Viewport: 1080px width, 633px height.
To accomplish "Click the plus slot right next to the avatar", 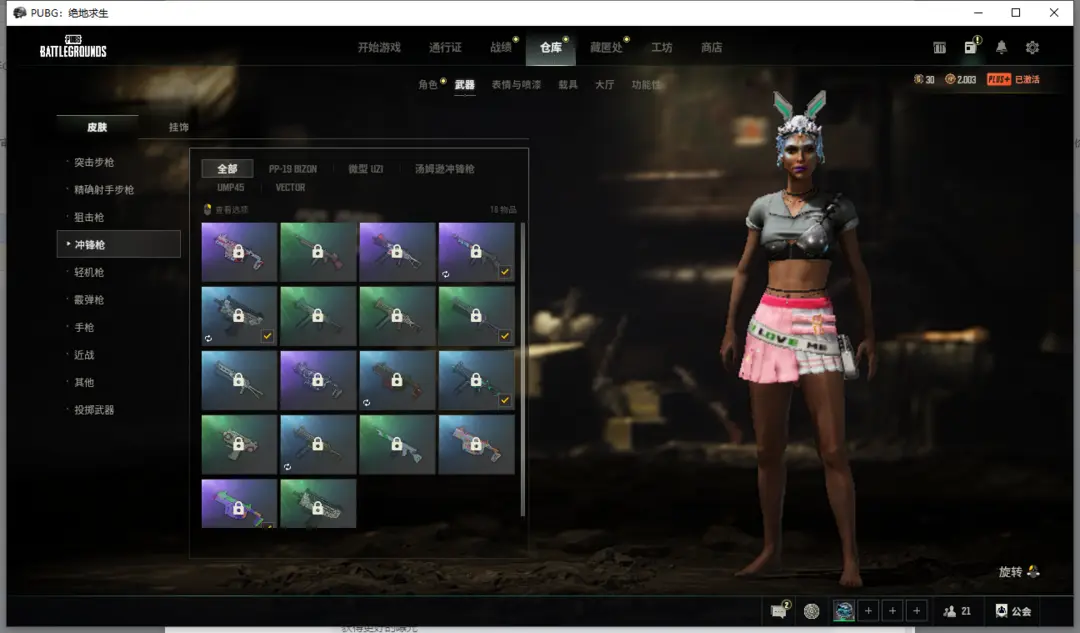I will tap(869, 611).
